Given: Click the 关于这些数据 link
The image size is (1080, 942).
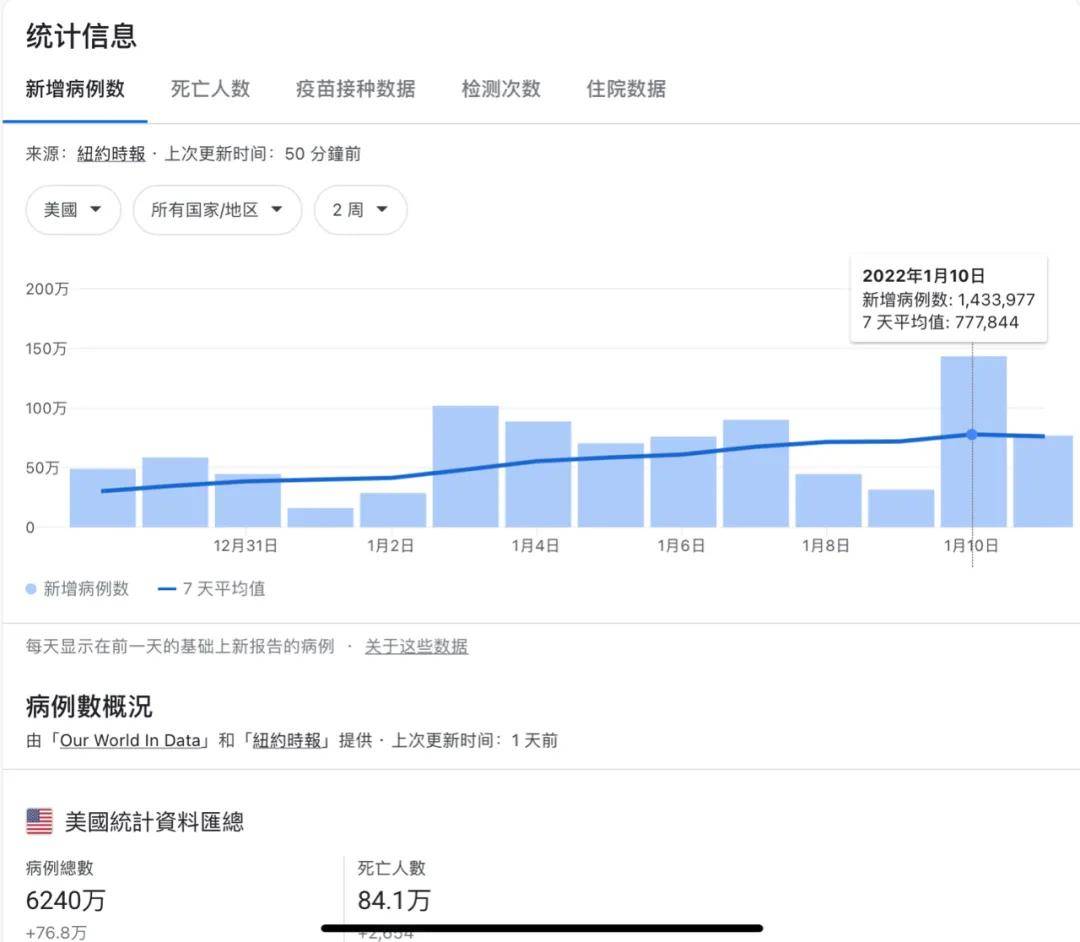Looking at the screenshot, I should pos(416,646).
